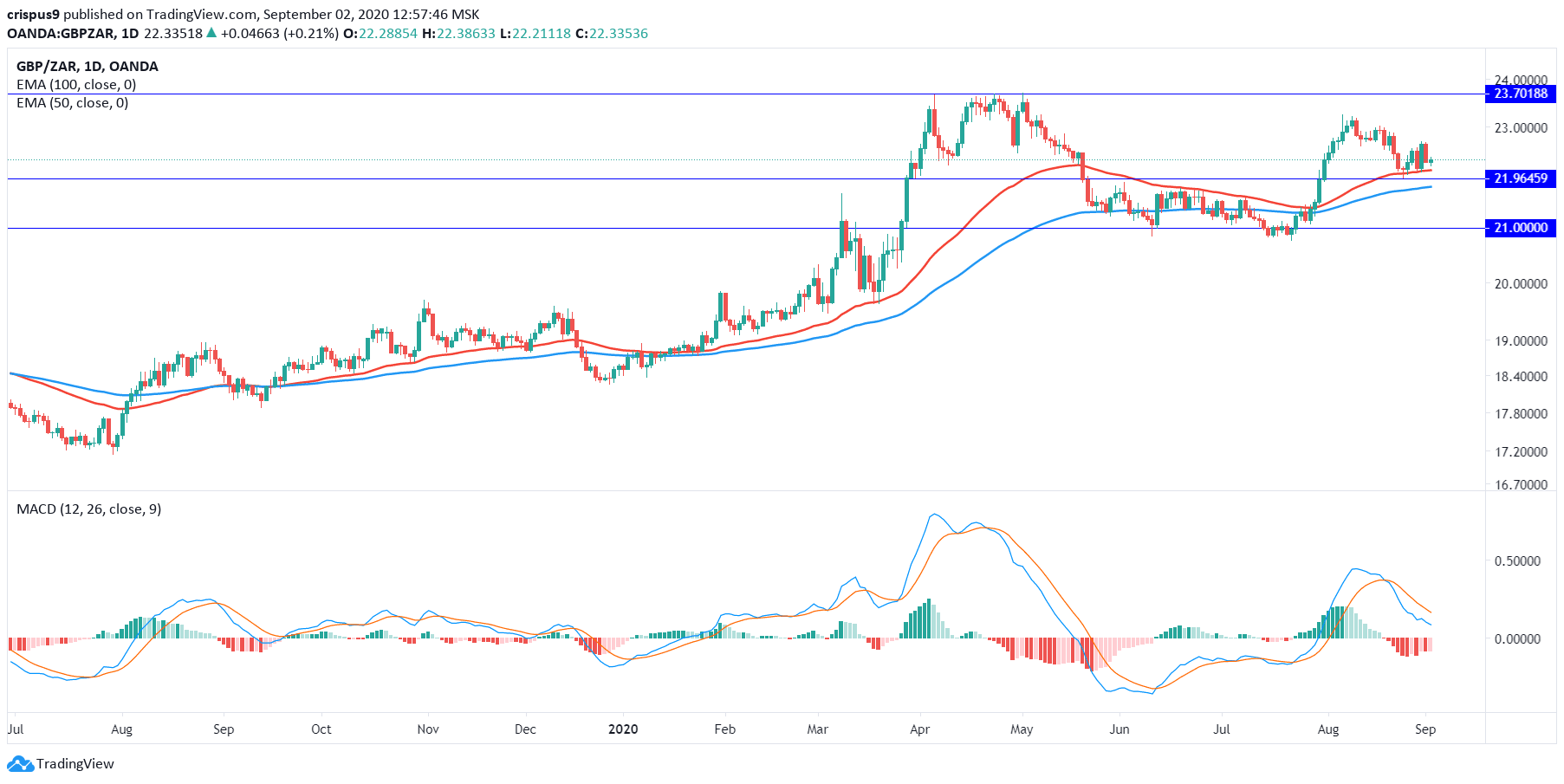Click the bold 2020 time axis label
The height and width of the screenshot is (784, 1564).
[x=623, y=729]
